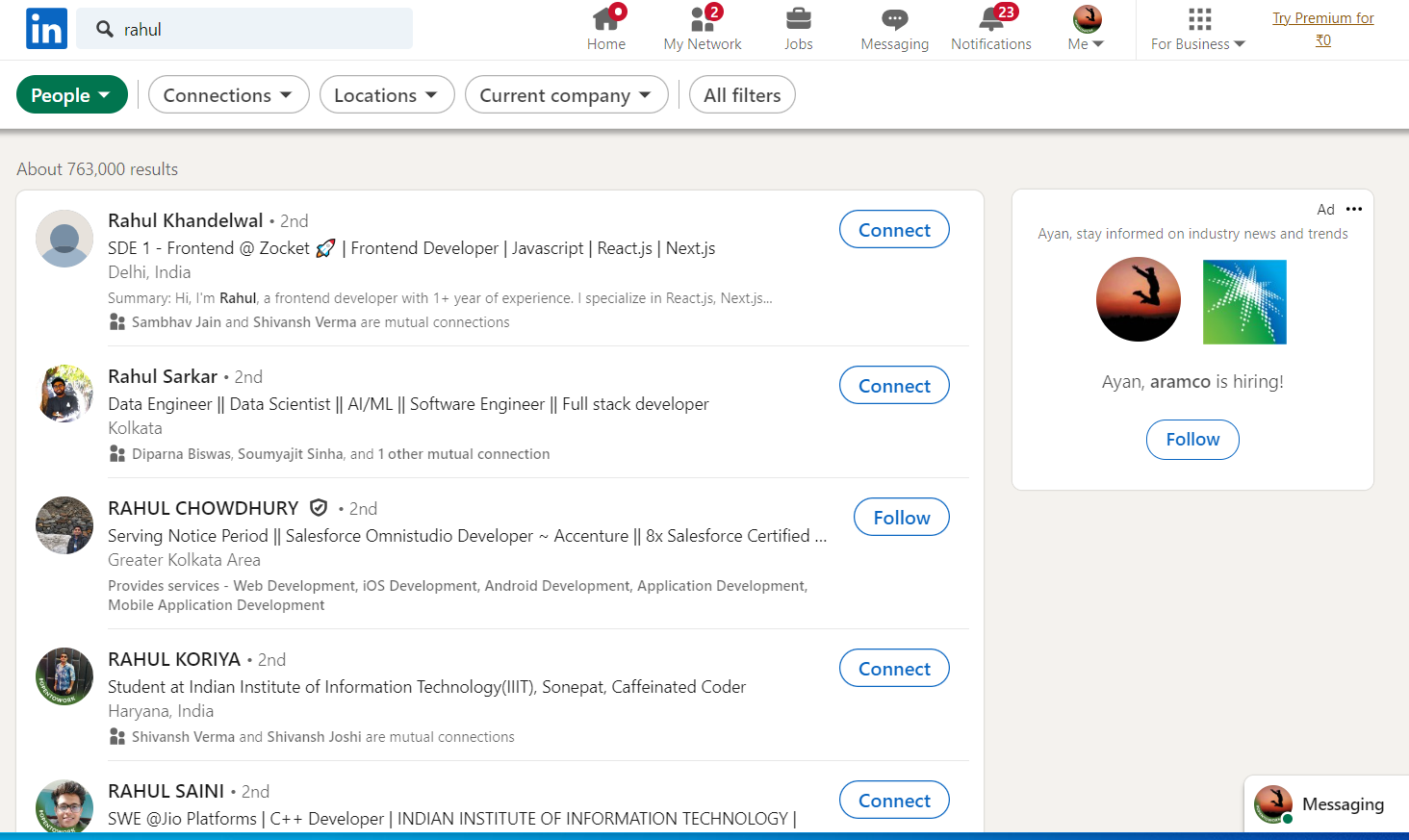Image resolution: width=1409 pixels, height=840 pixels.
Task: Open the LinkedIn home logo
Action: pos(46,29)
